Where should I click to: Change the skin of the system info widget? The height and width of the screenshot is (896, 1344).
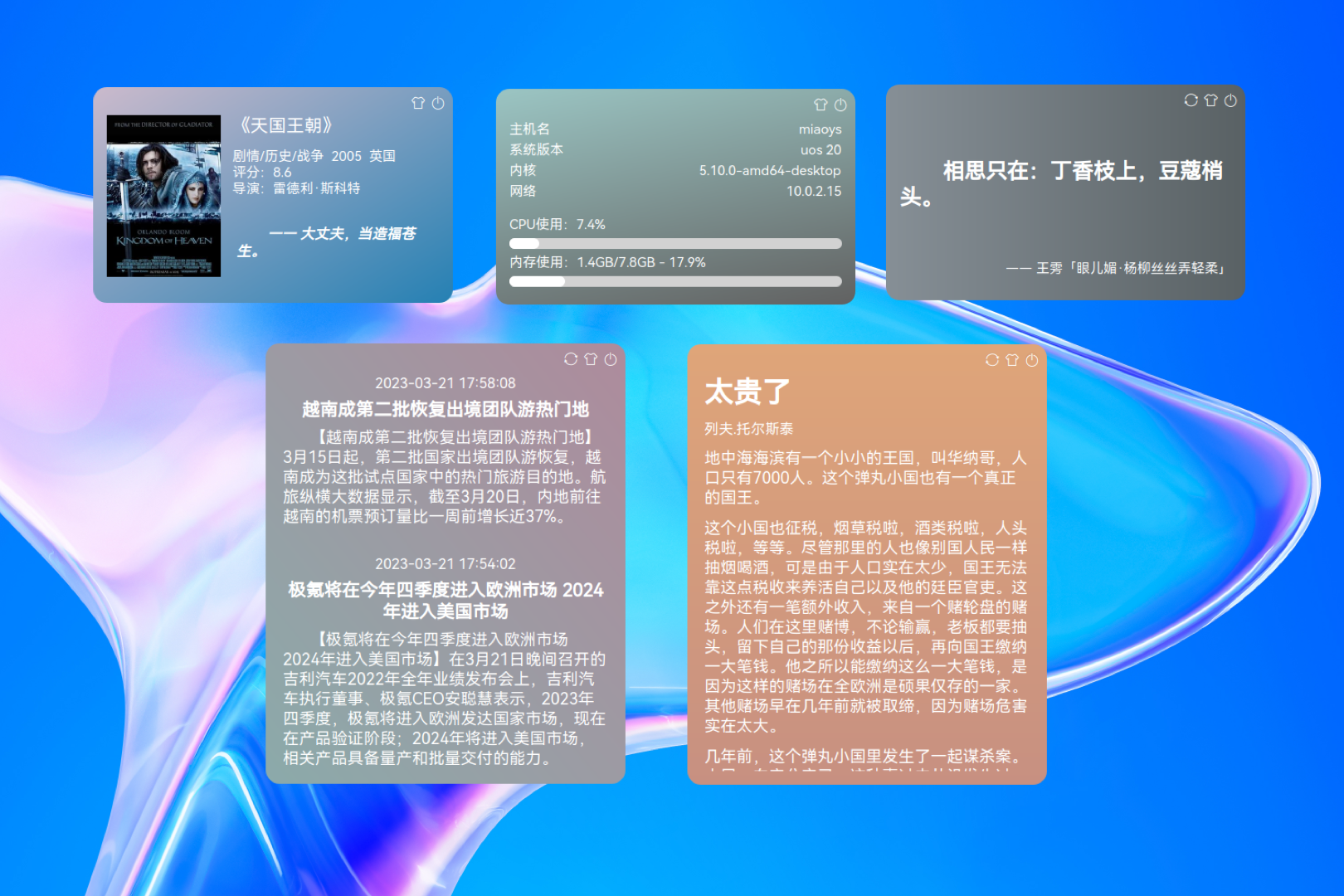click(821, 105)
